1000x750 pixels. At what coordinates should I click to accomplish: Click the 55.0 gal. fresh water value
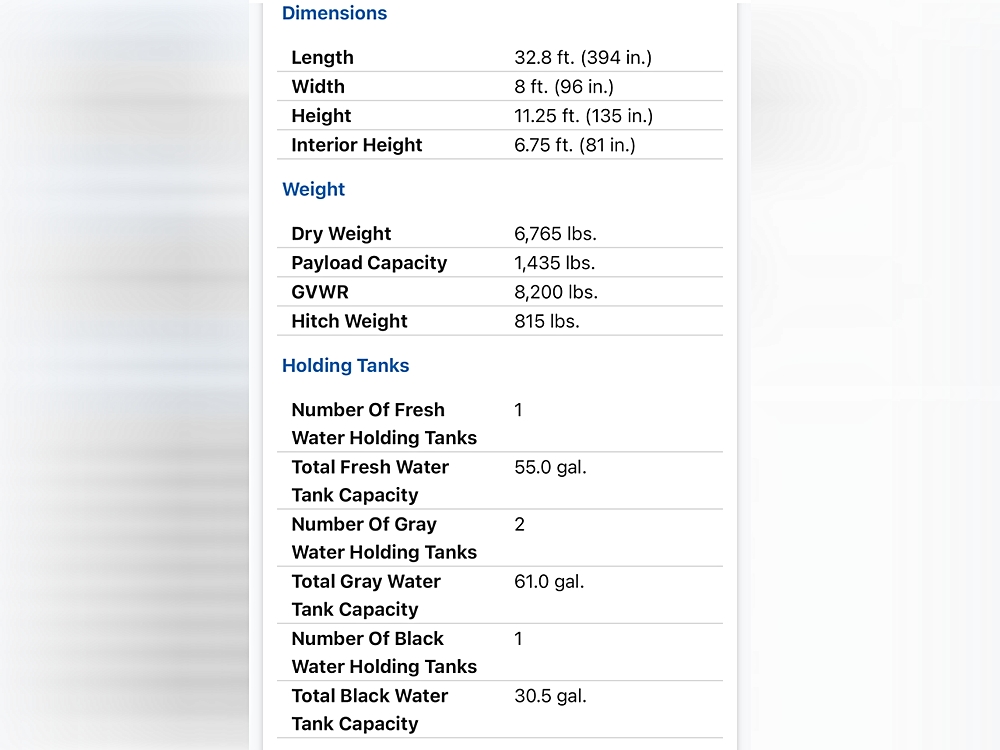[550, 467]
